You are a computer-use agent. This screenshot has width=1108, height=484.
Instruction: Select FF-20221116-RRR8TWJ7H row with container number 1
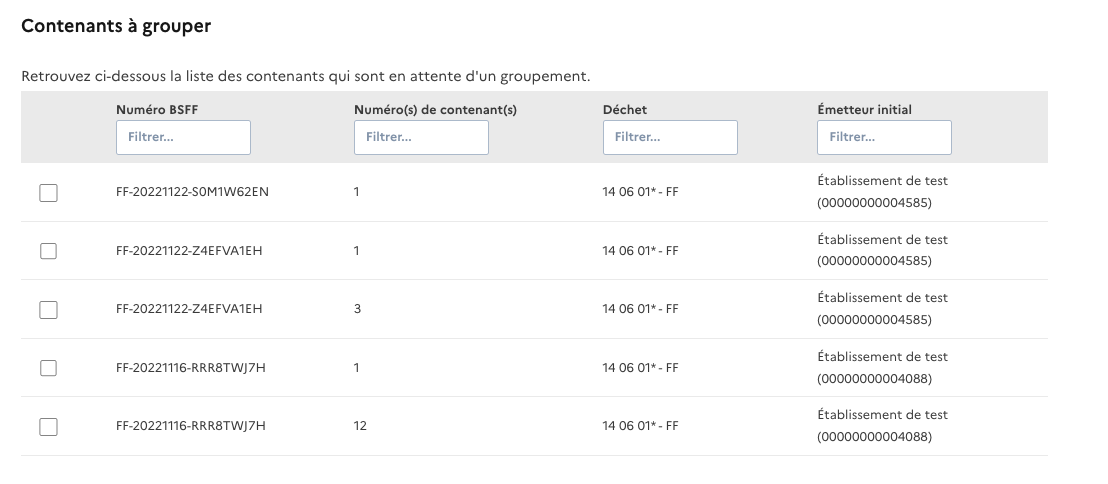(48, 368)
